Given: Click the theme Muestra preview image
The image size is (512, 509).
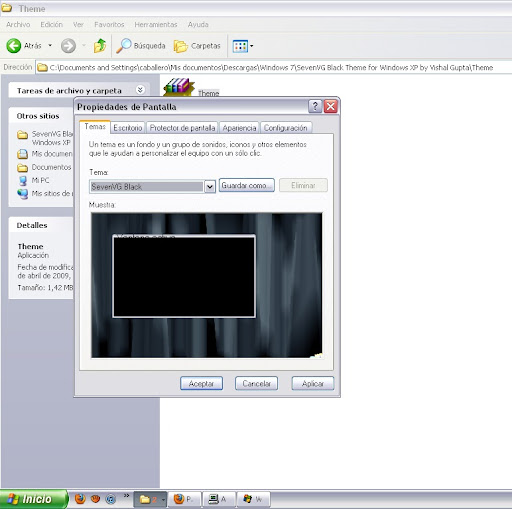Looking at the screenshot, I should 207,285.
